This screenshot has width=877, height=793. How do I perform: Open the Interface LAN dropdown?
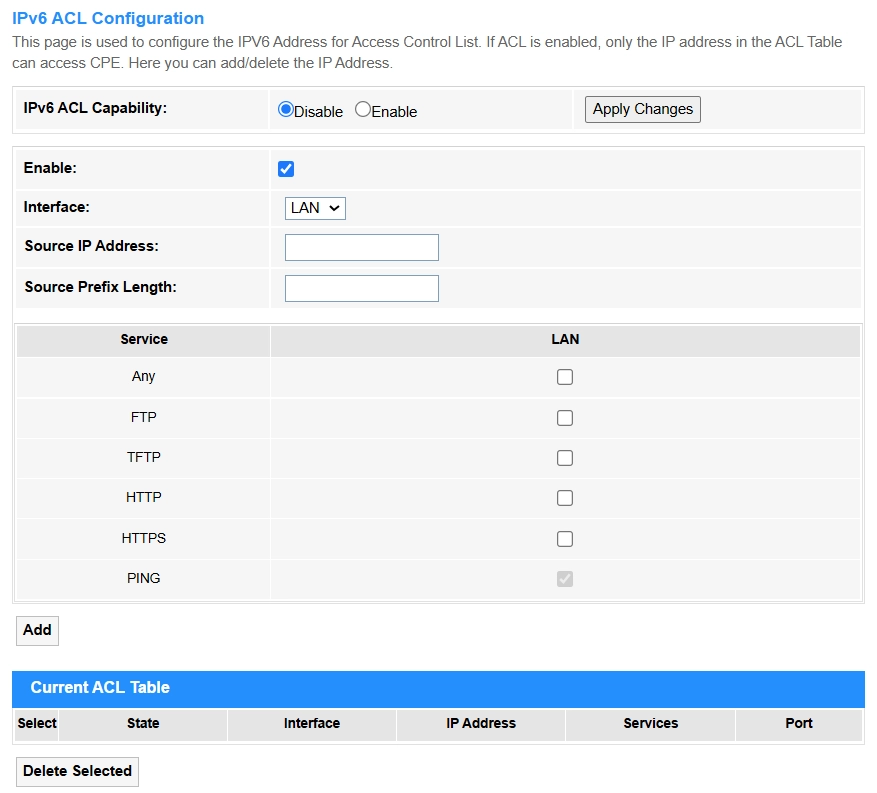coord(315,208)
